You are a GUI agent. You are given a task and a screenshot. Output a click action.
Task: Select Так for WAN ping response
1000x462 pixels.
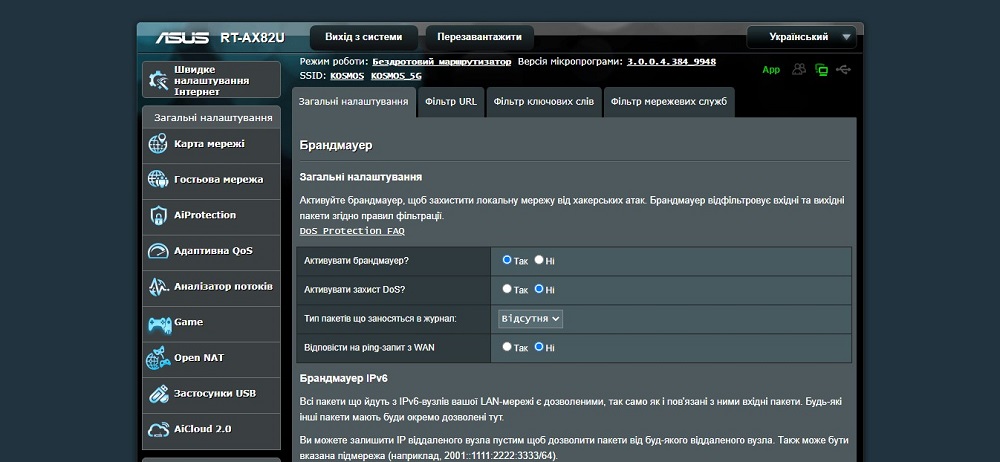tap(507, 346)
